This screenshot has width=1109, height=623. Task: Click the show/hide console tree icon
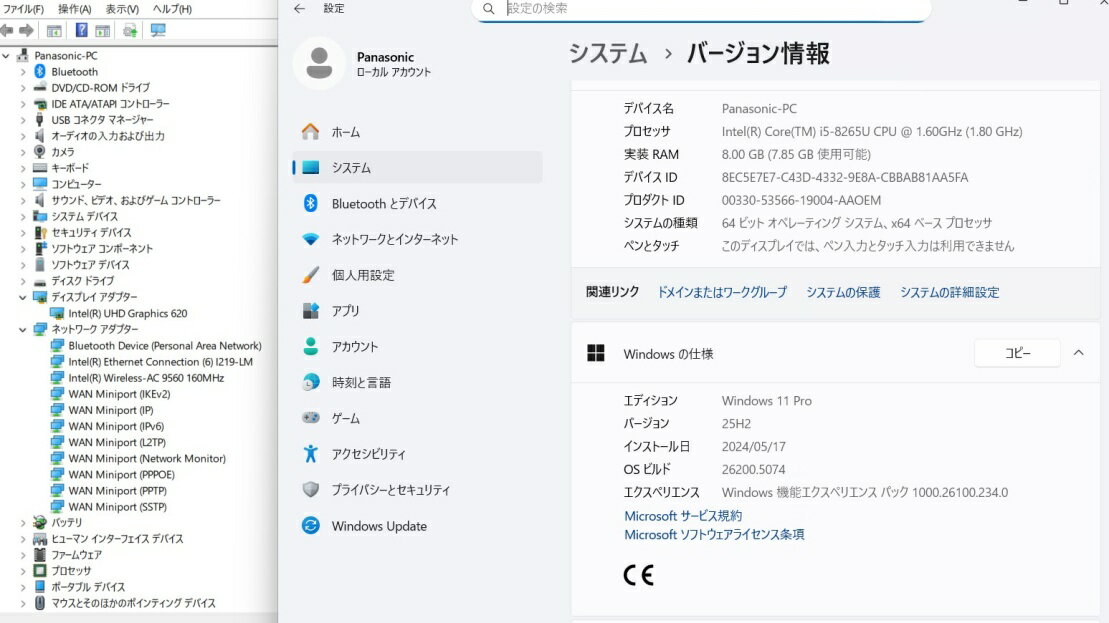54,30
